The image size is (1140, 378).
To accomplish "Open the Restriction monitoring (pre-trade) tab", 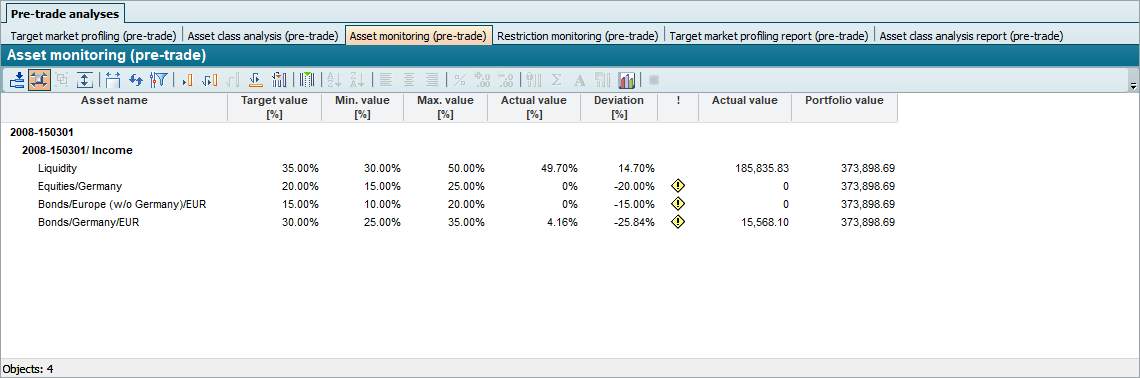I will (x=578, y=36).
